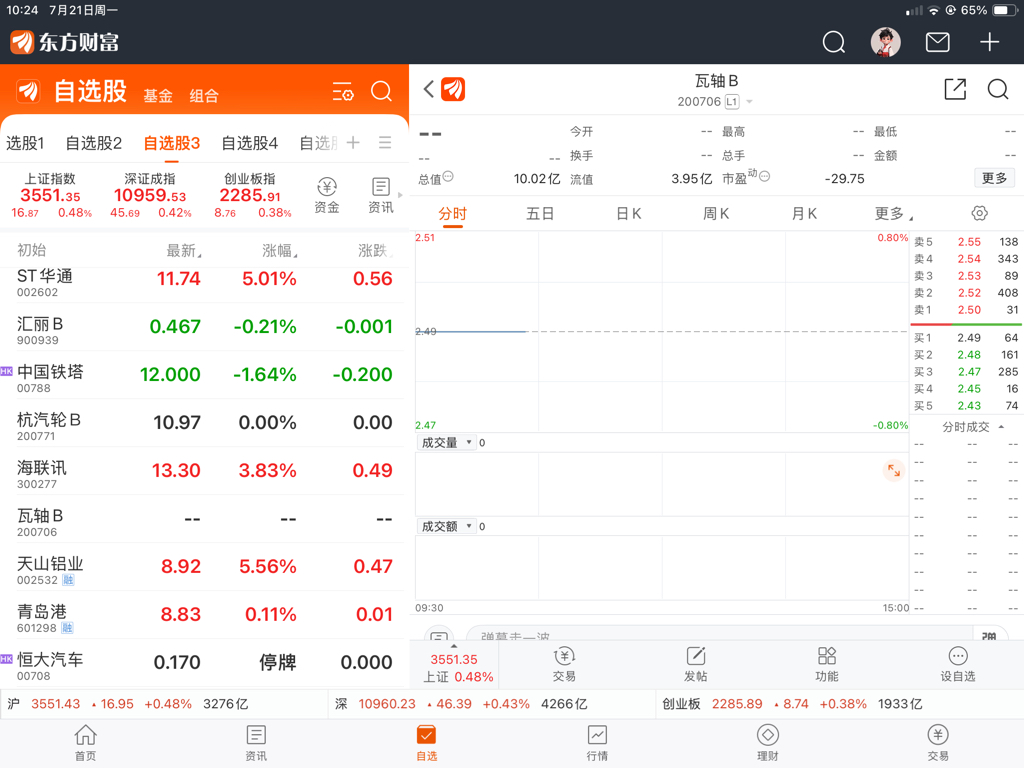1024x768 pixels.
Task: Expand the L1 stock code dropdown
Action: (748, 102)
